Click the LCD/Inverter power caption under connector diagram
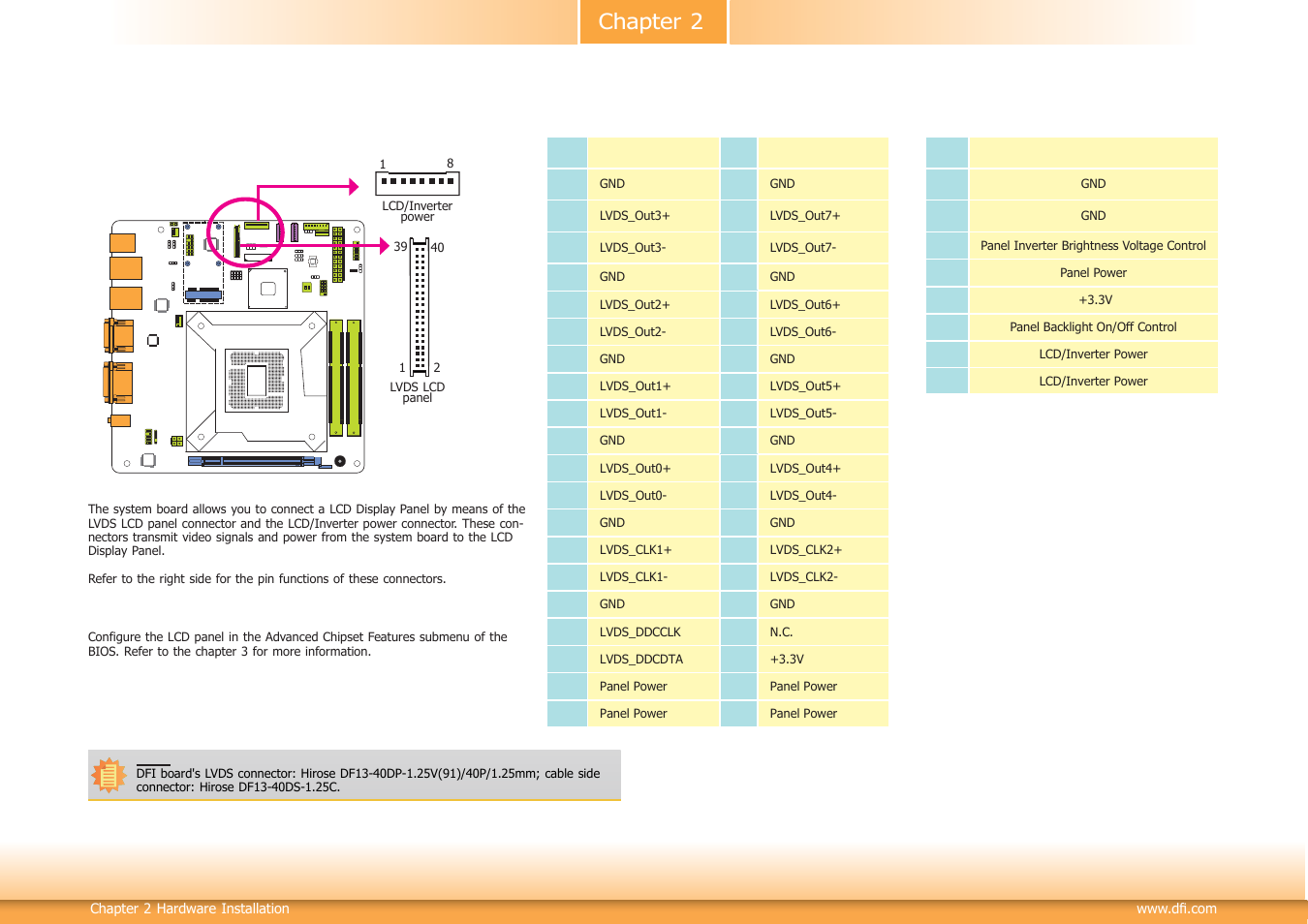1308x924 pixels. [x=418, y=211]
